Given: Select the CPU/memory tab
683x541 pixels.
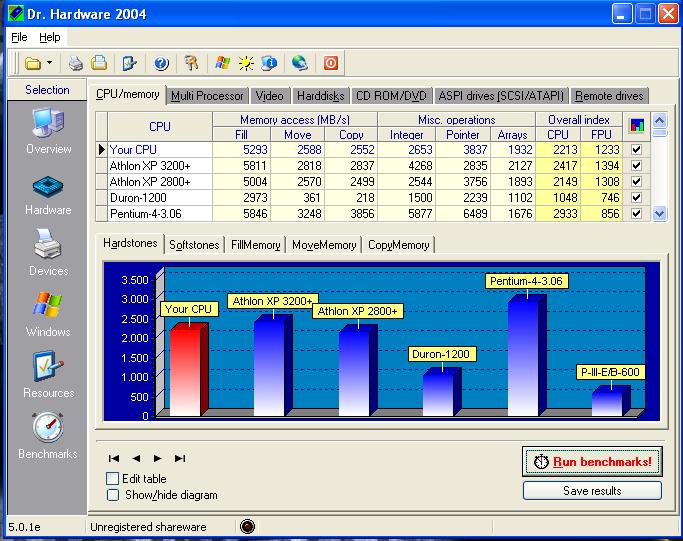Looking at the screenshot, I should tap(128, 95).
